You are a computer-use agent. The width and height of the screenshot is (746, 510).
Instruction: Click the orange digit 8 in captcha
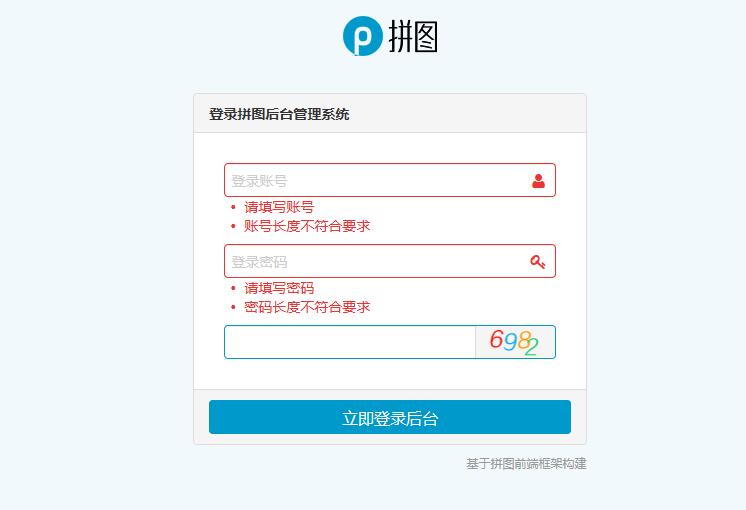pyautogui.click(x=524, y=341)
